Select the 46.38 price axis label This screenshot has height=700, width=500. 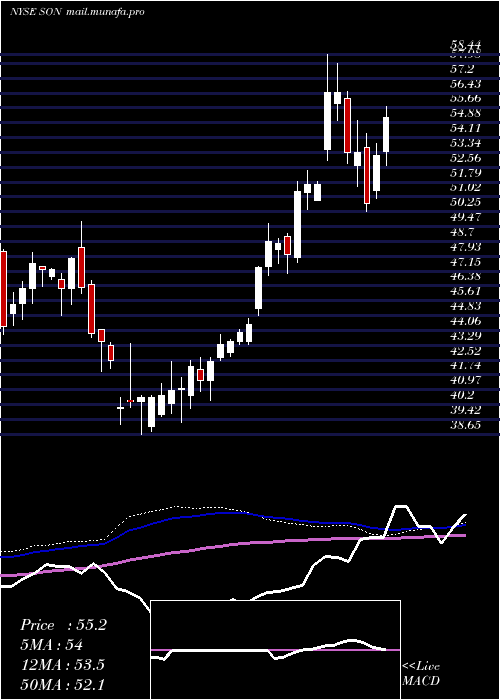pos(466,276)
